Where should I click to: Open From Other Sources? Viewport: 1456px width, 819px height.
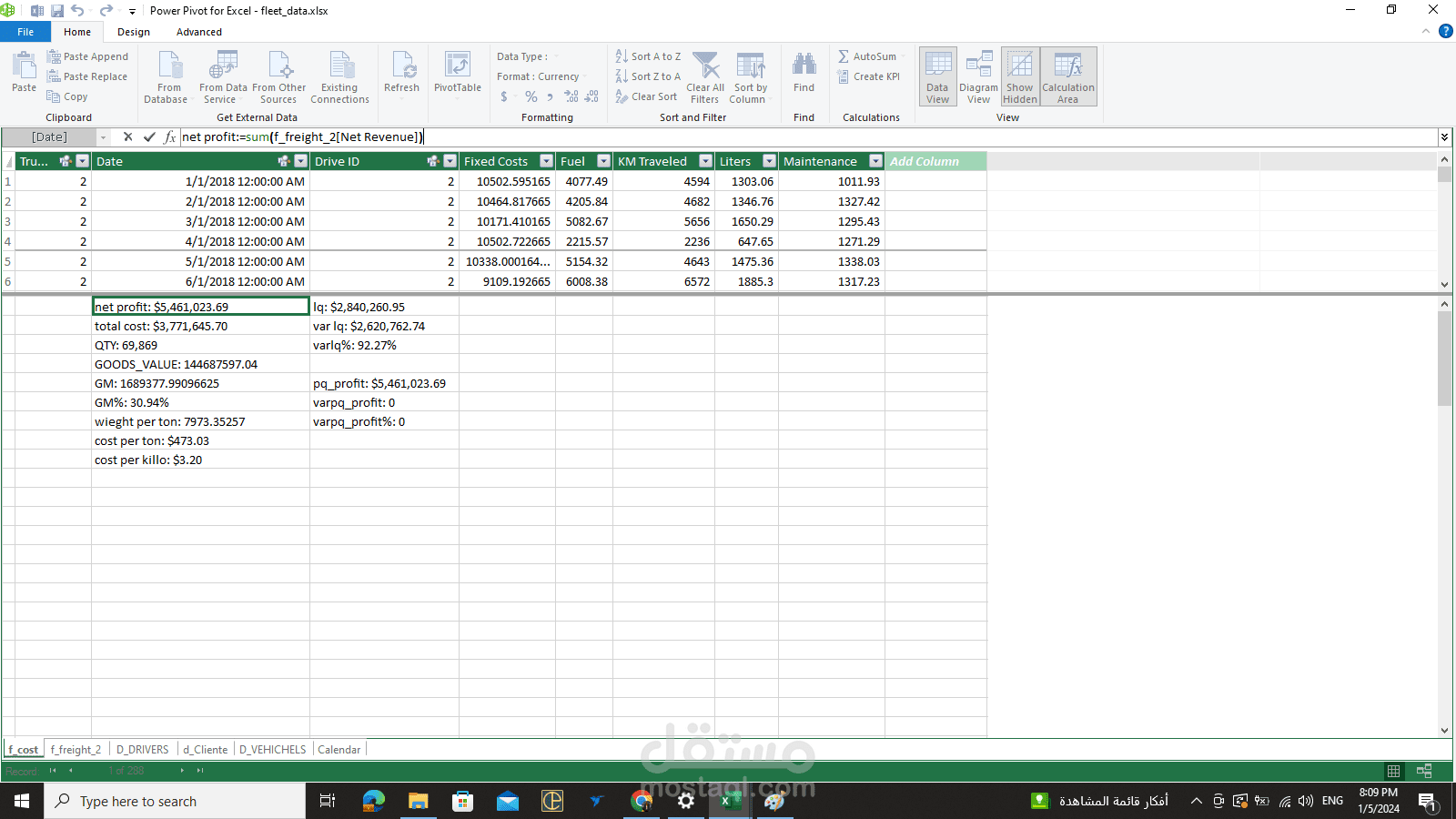(x=279, y=77)
